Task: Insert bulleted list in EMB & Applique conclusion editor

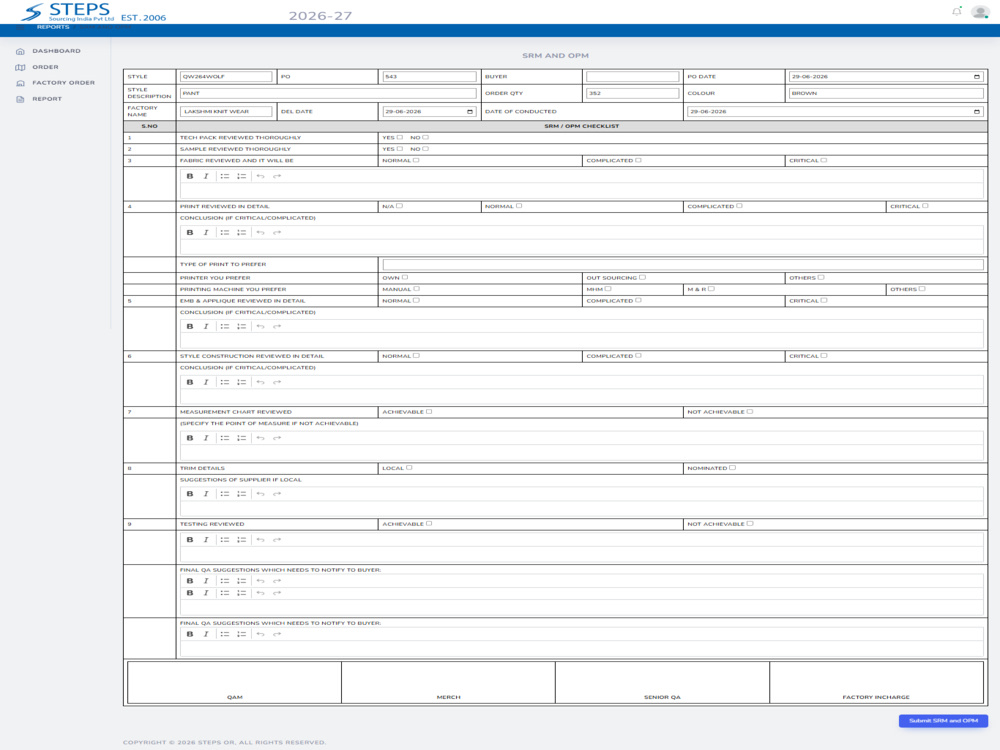Action: 224,326
